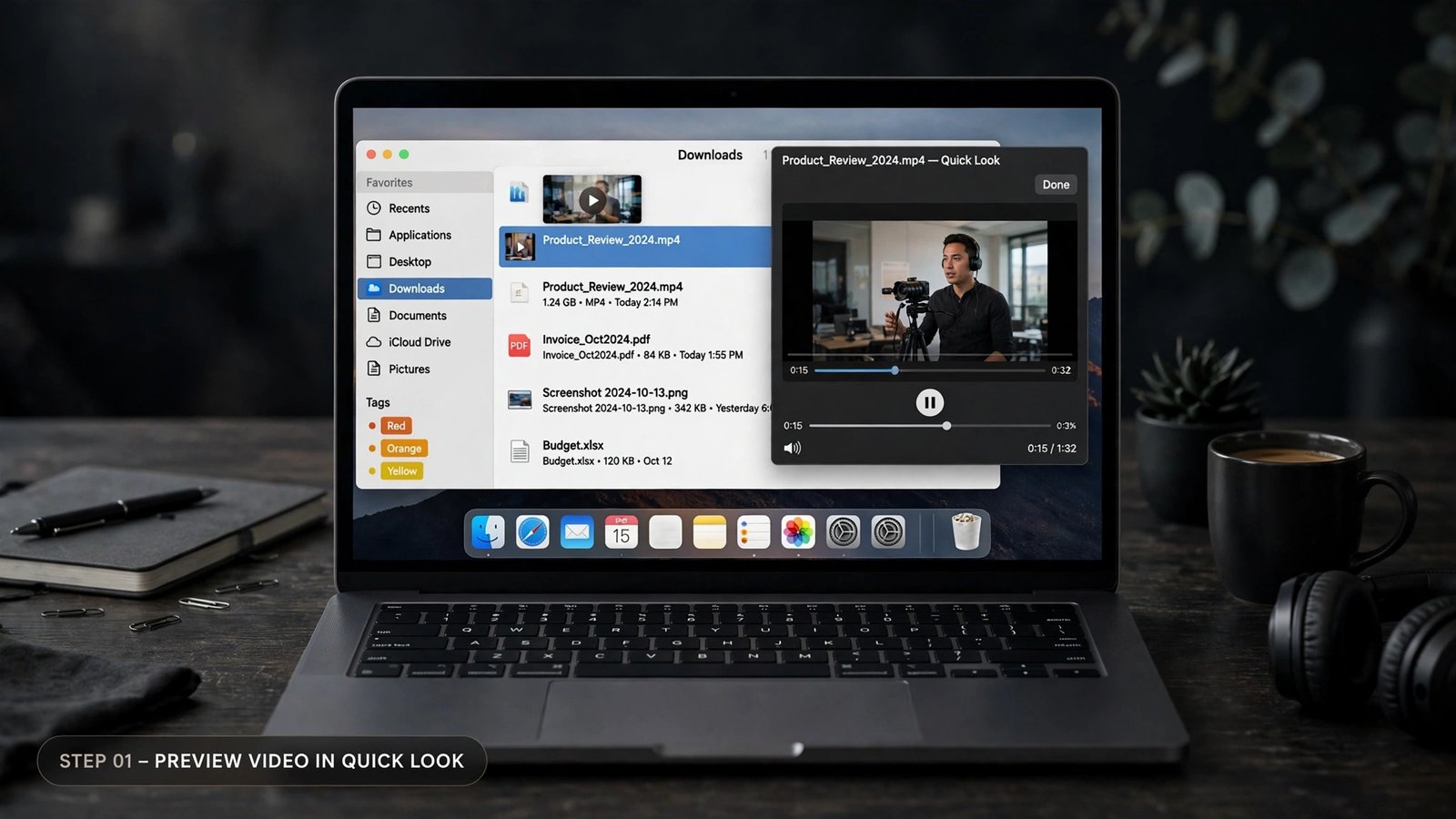Click the red PDF icon for Invoice_Oct2024.pdf
Screen dimensions: 1456x819
click(519, 346)
